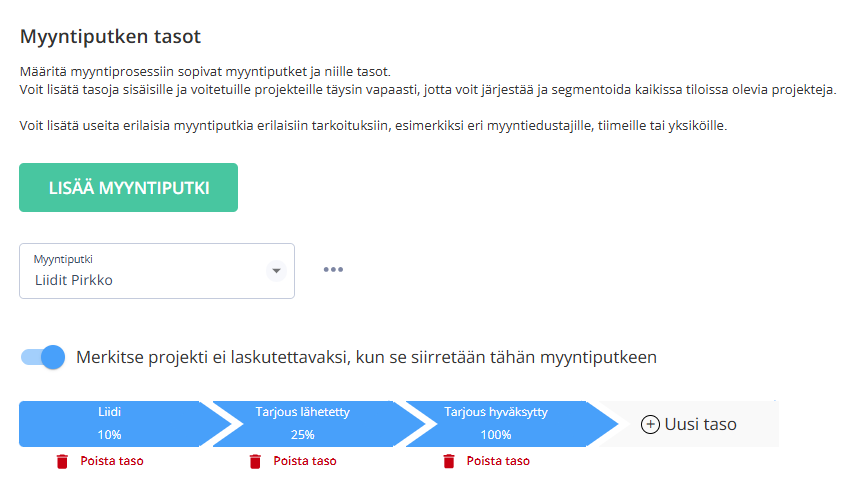Click the trash icon under Tarjous hyväksytty

click(449, 461)
